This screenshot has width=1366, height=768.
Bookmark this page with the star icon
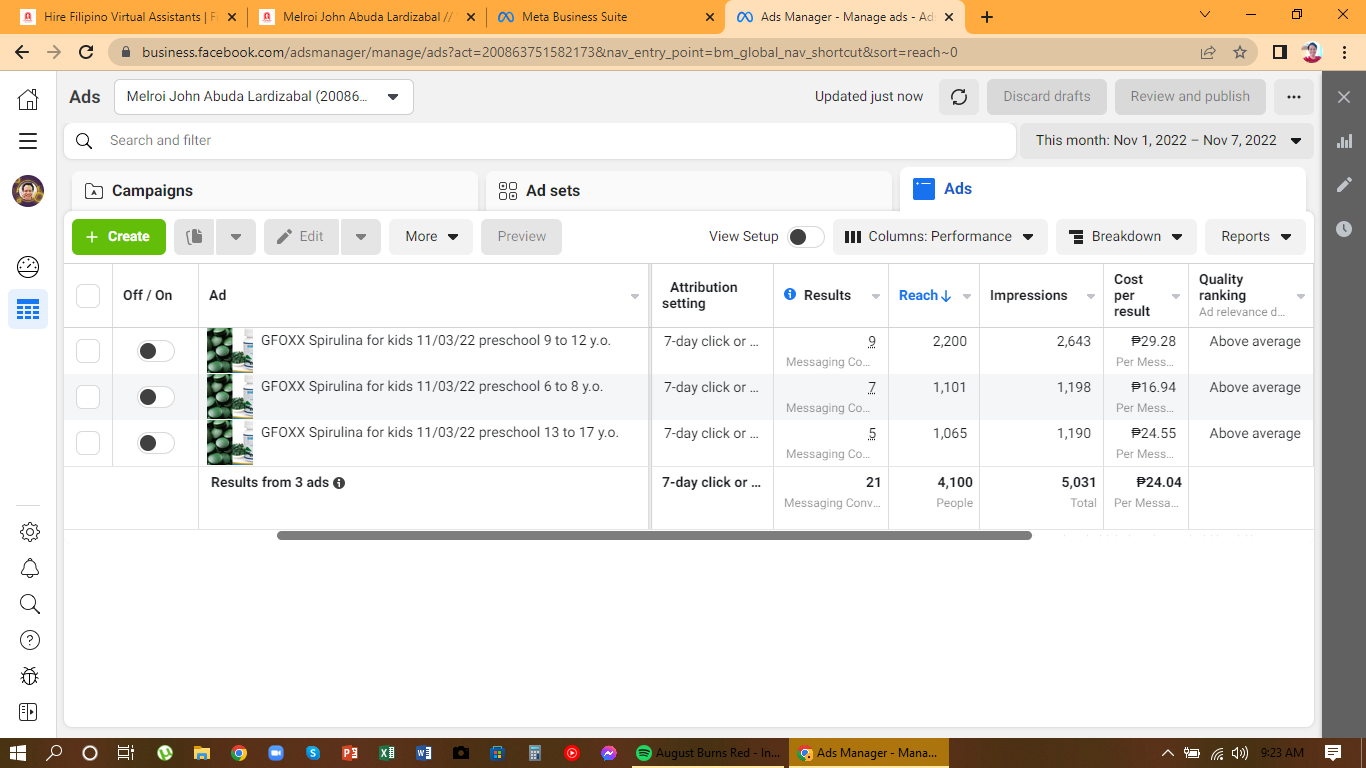coord(1240,52)
